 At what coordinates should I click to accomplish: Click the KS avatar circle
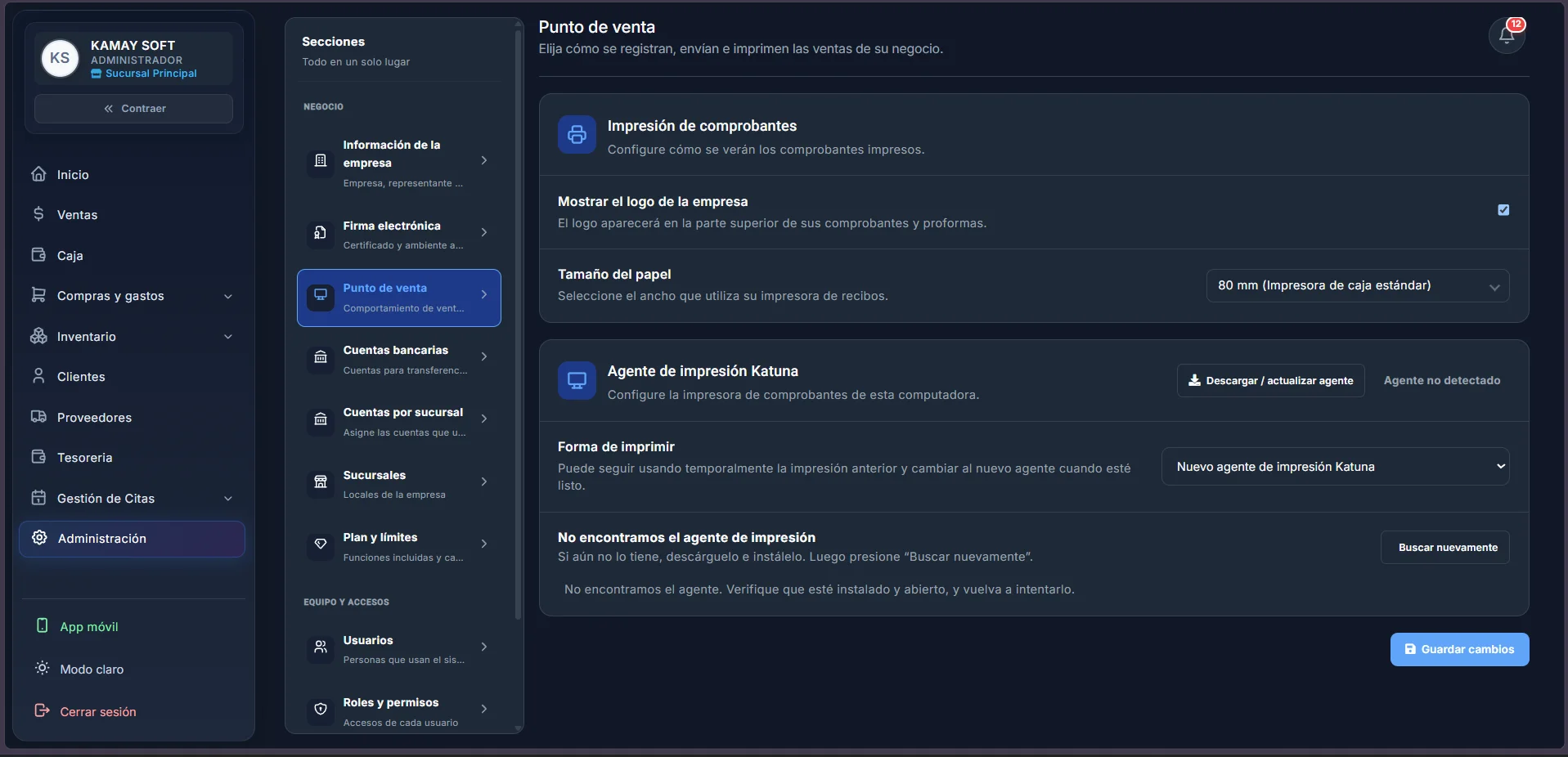click(x=60, y=58)
